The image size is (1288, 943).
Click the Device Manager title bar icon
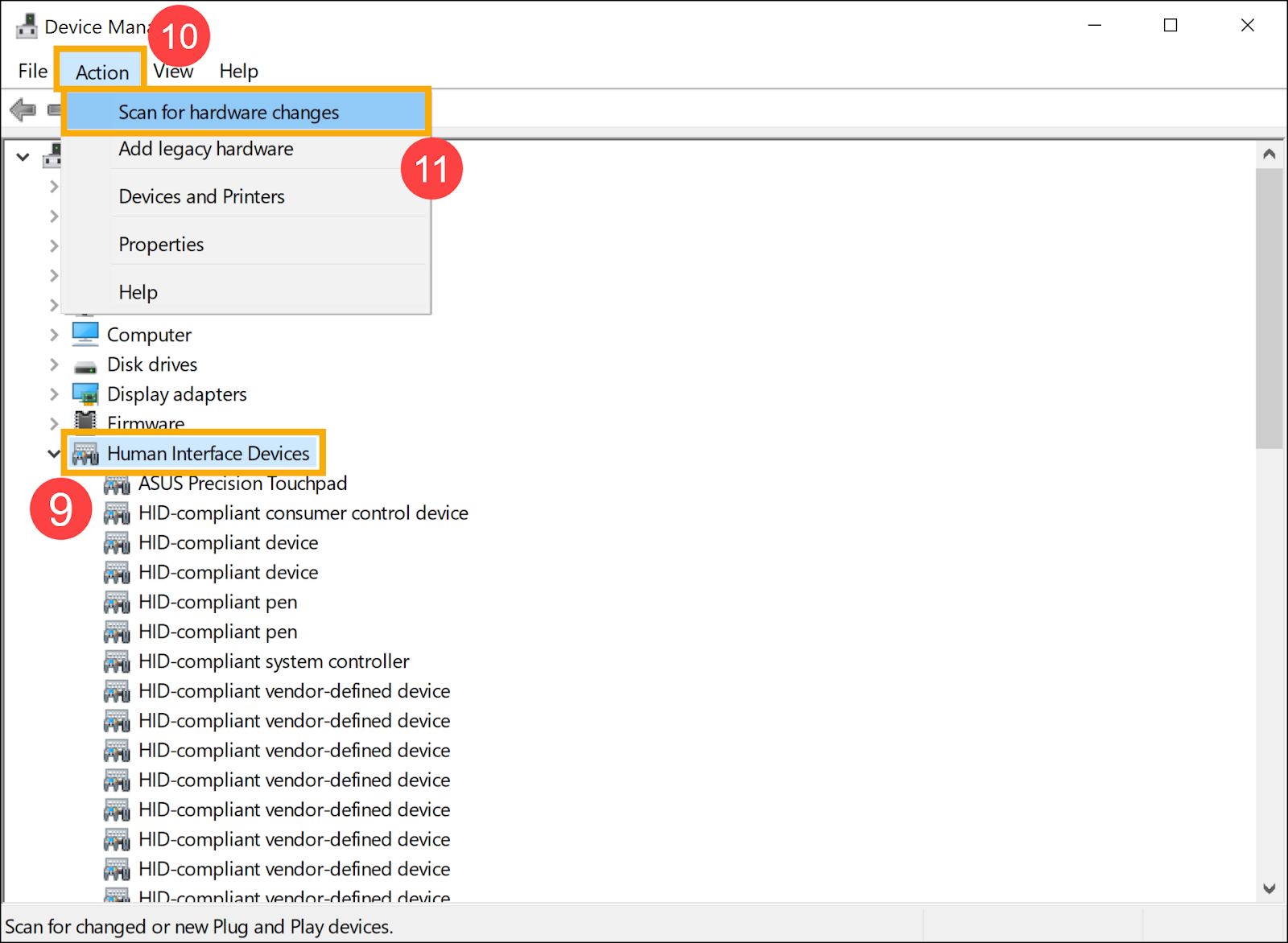click(x=27, y=26)
